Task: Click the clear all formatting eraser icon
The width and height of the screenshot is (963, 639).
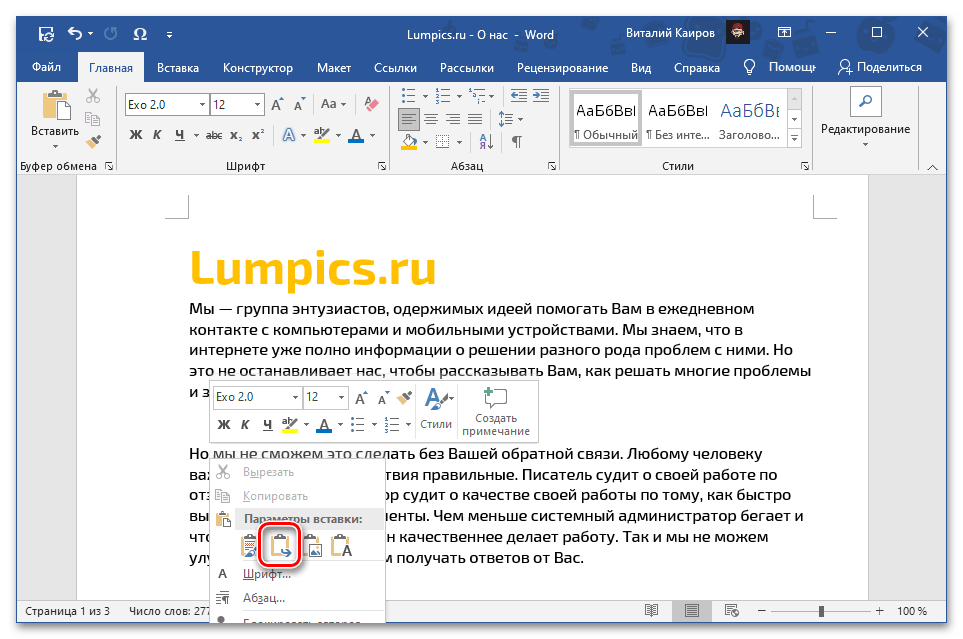Action: [372, 104]
